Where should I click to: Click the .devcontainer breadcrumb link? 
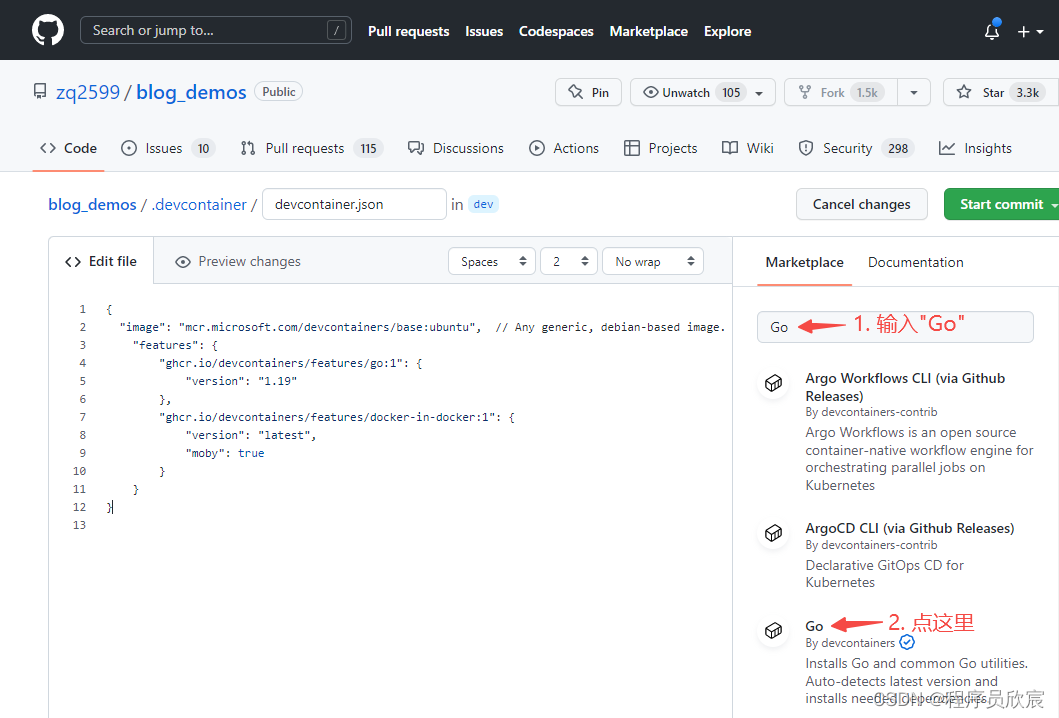point(199,204)
